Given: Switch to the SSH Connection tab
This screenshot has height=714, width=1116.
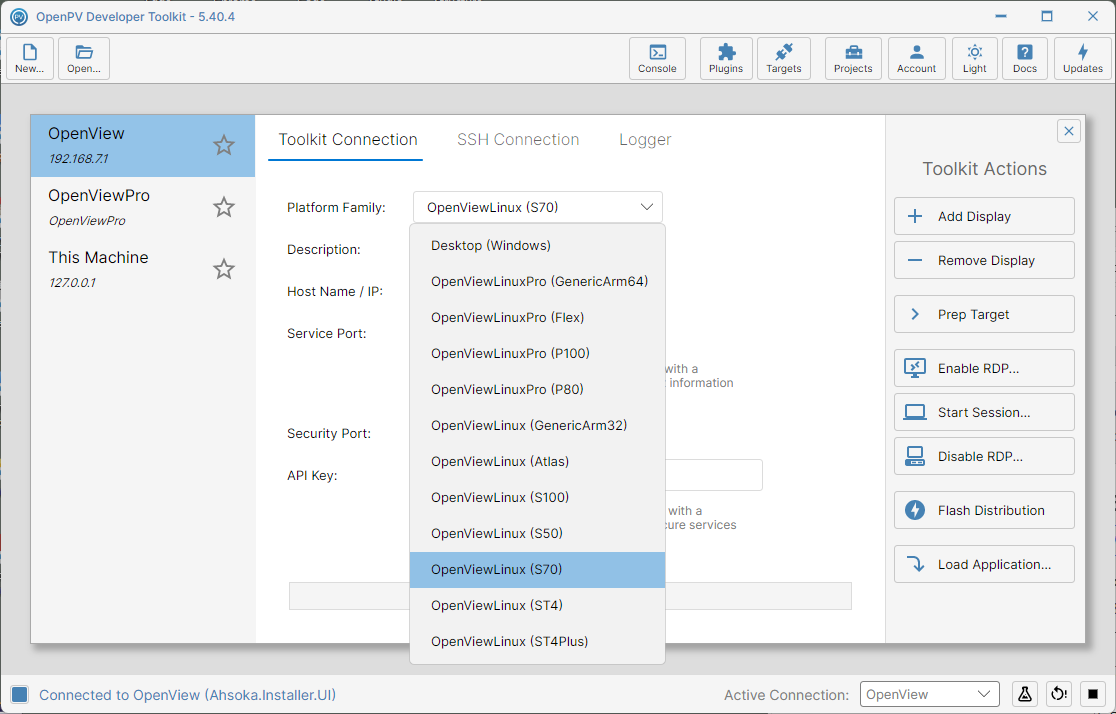Looking at the screenshot, I should click(517, 140).
